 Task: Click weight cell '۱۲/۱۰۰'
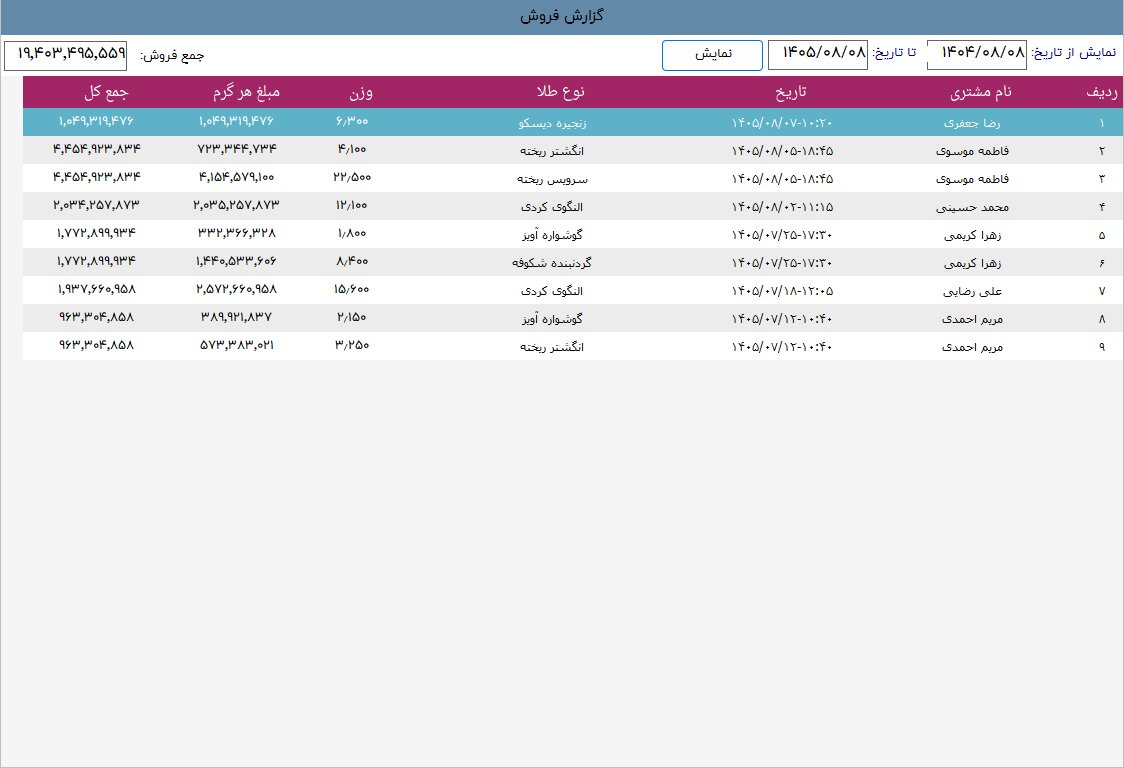pyautogui.click(x=352, y=205)
